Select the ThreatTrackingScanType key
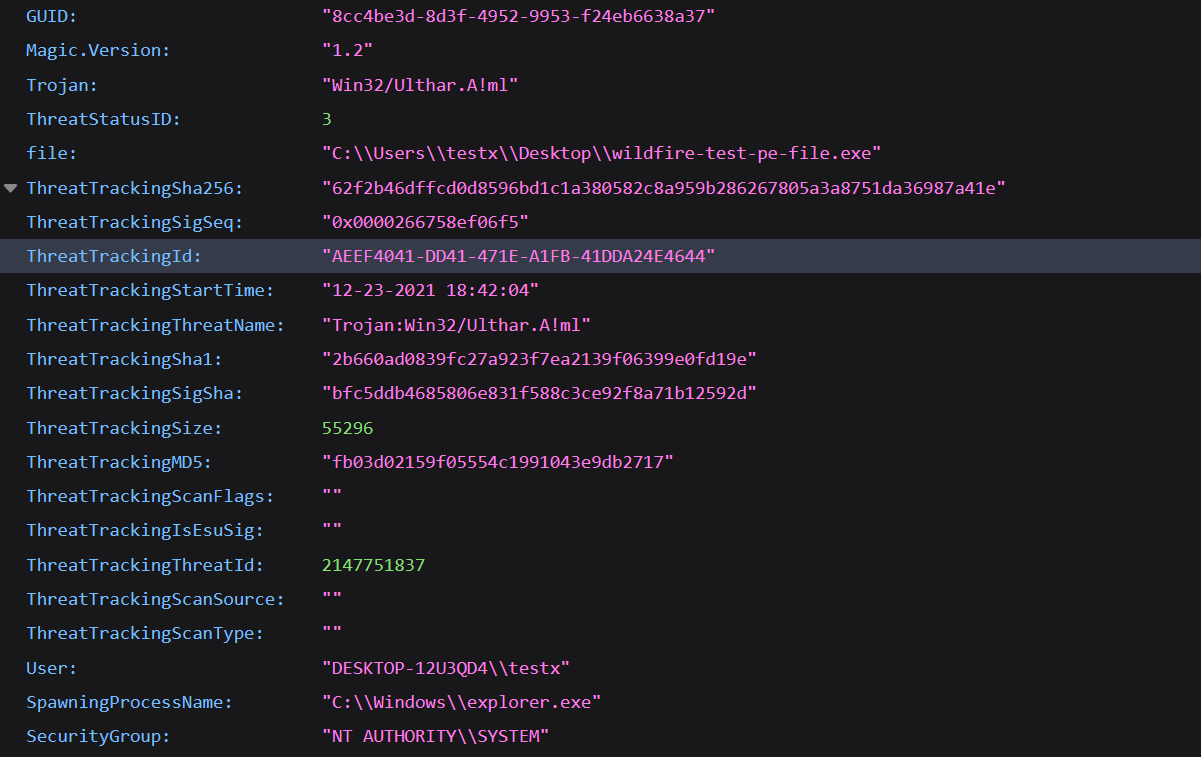The image size is (1201, 757). pos(145,633)
